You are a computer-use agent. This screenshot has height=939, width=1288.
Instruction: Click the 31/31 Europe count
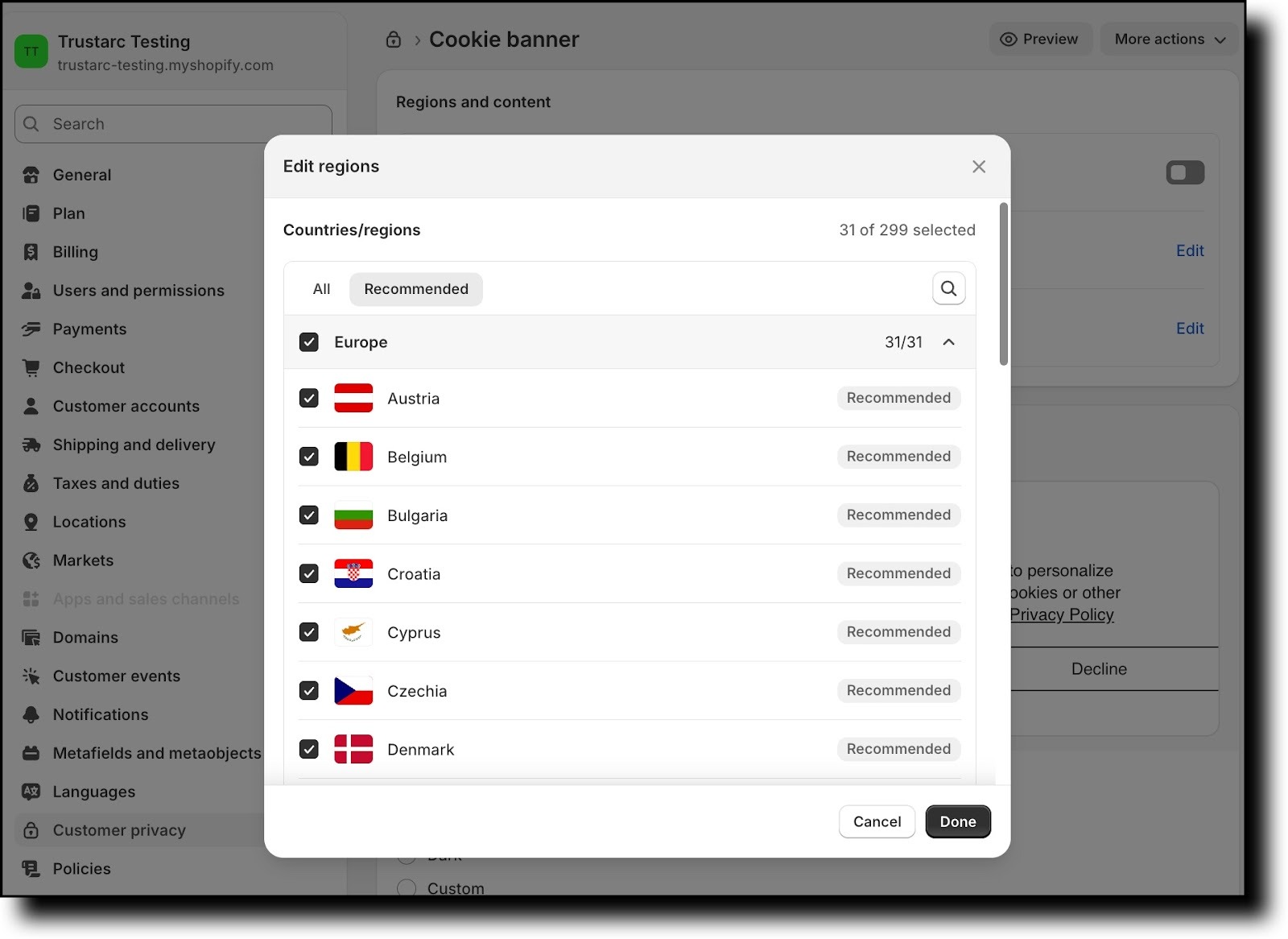(903, 342)
